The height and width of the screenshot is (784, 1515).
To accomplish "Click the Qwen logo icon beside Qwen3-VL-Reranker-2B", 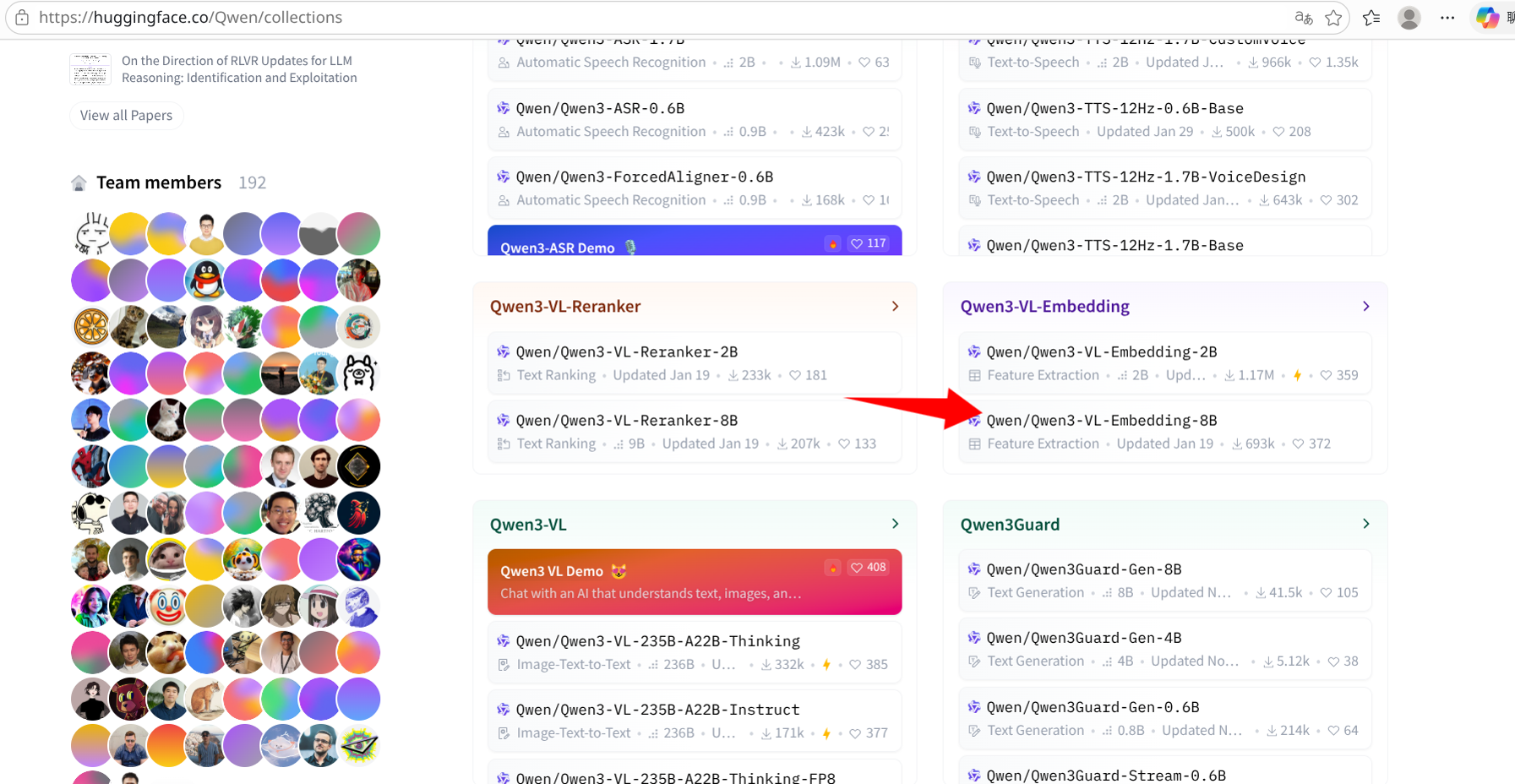I will point(503,351).
